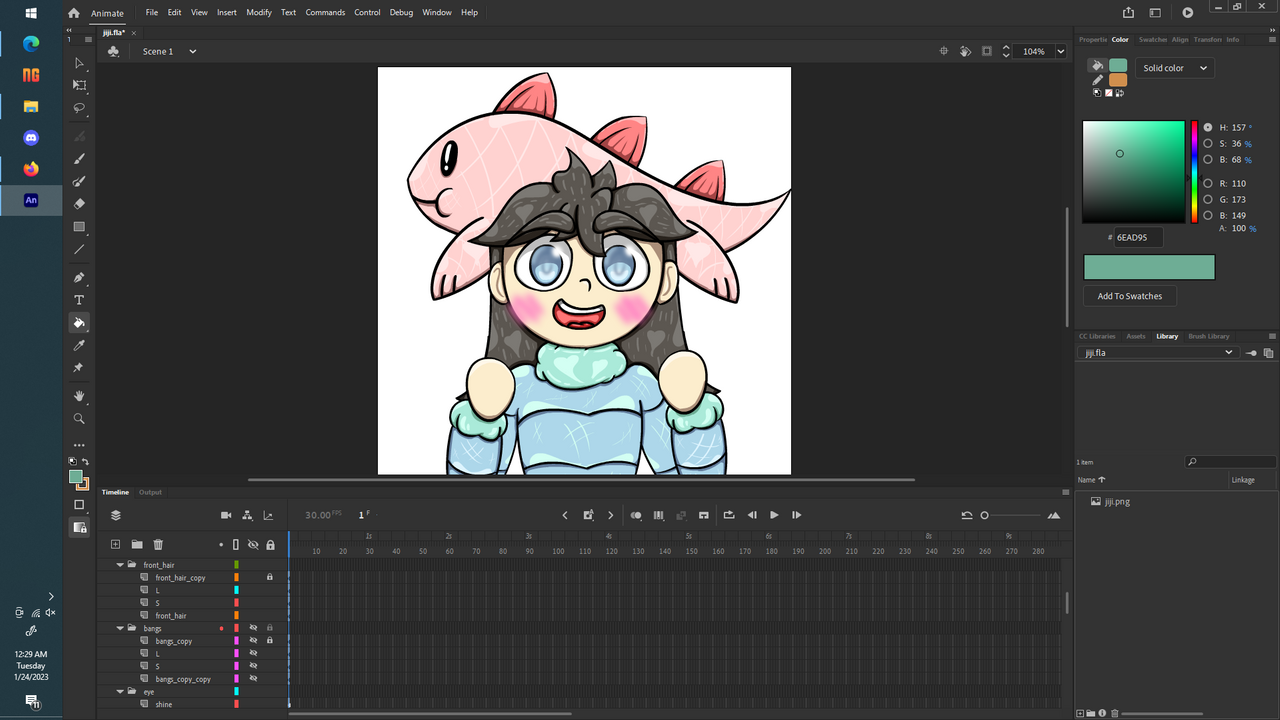Select the Text tool
The height and width of the screenshot is (720, 1280).
[79, 300]
